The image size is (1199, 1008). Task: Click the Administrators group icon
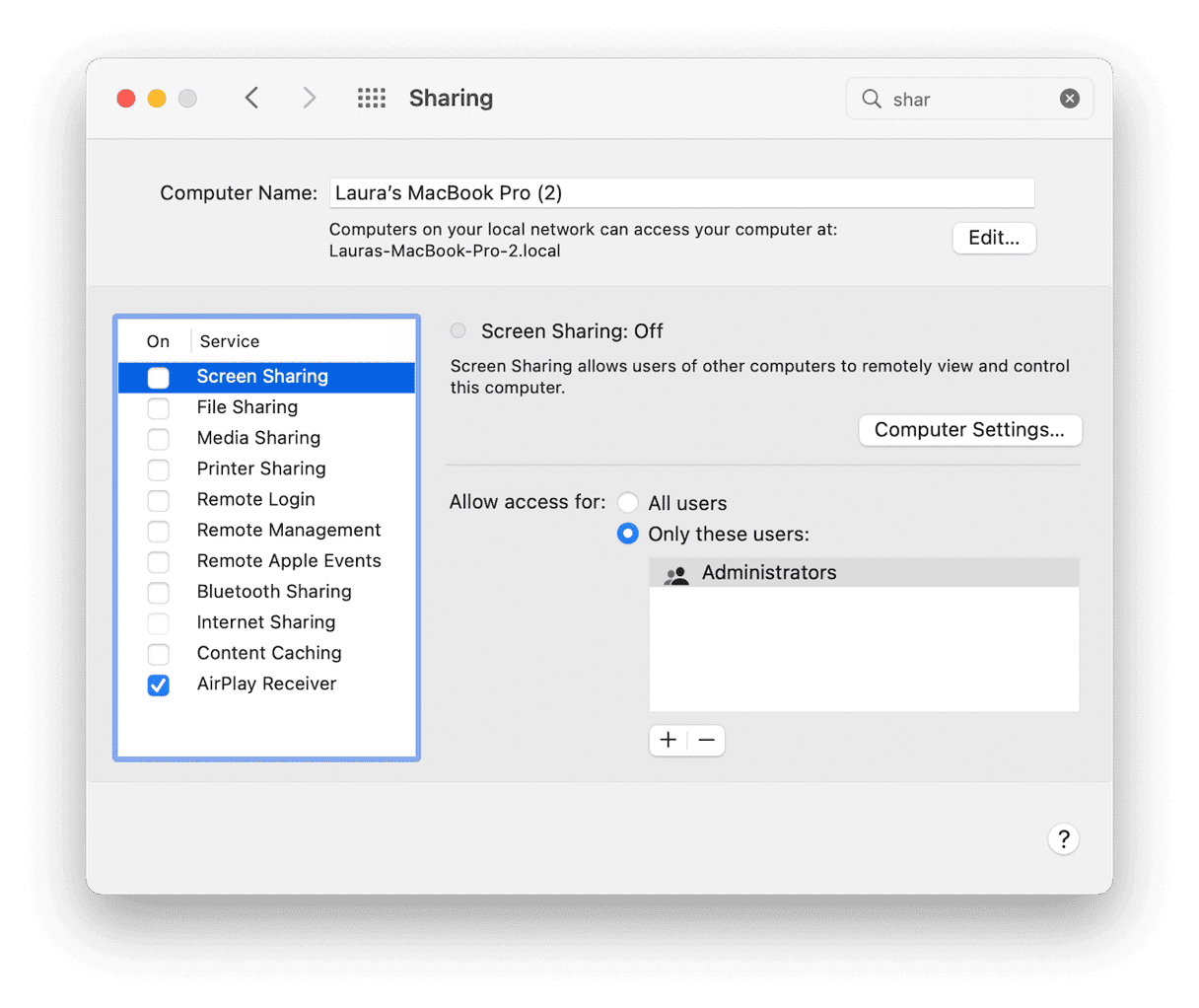(x=676, y=574)
